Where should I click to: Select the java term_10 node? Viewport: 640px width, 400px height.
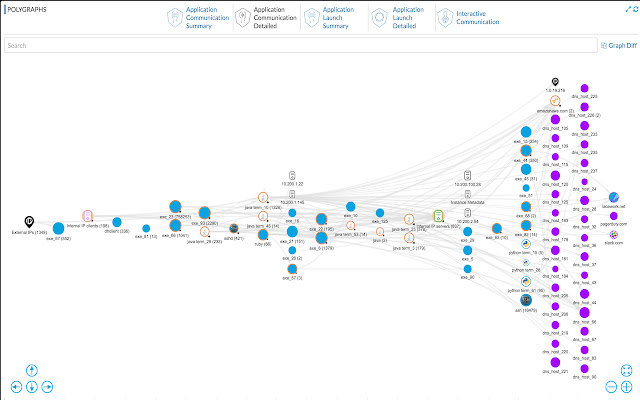click(x=263, y=198)
